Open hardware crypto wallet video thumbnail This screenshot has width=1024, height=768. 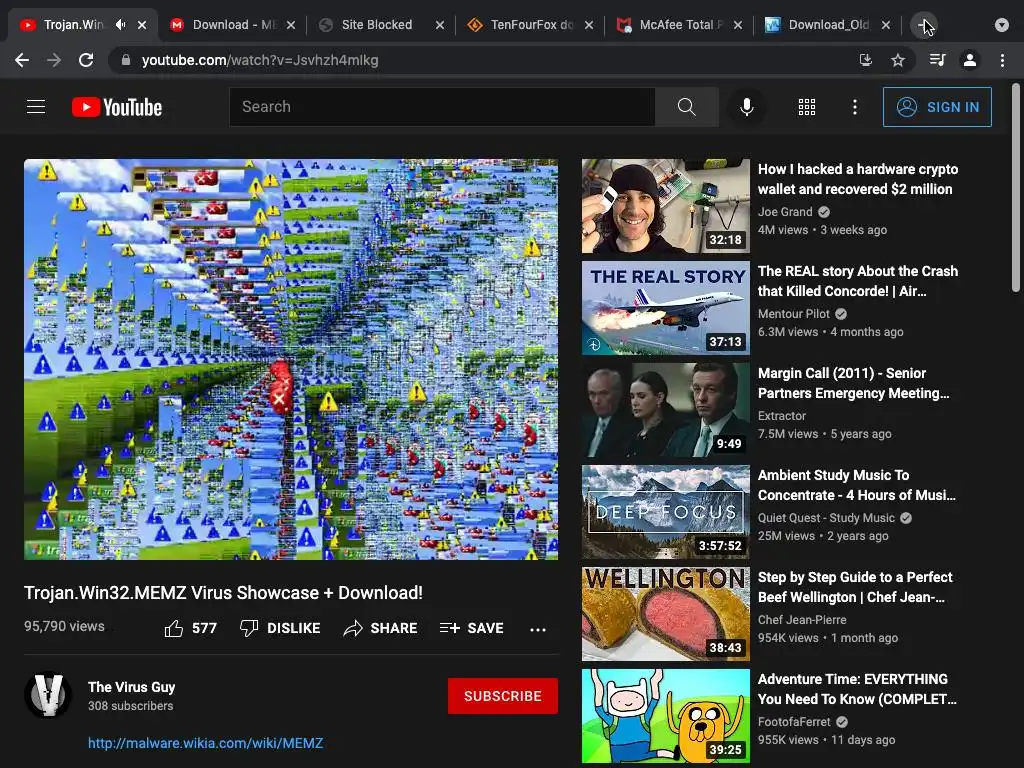[665, 206]
